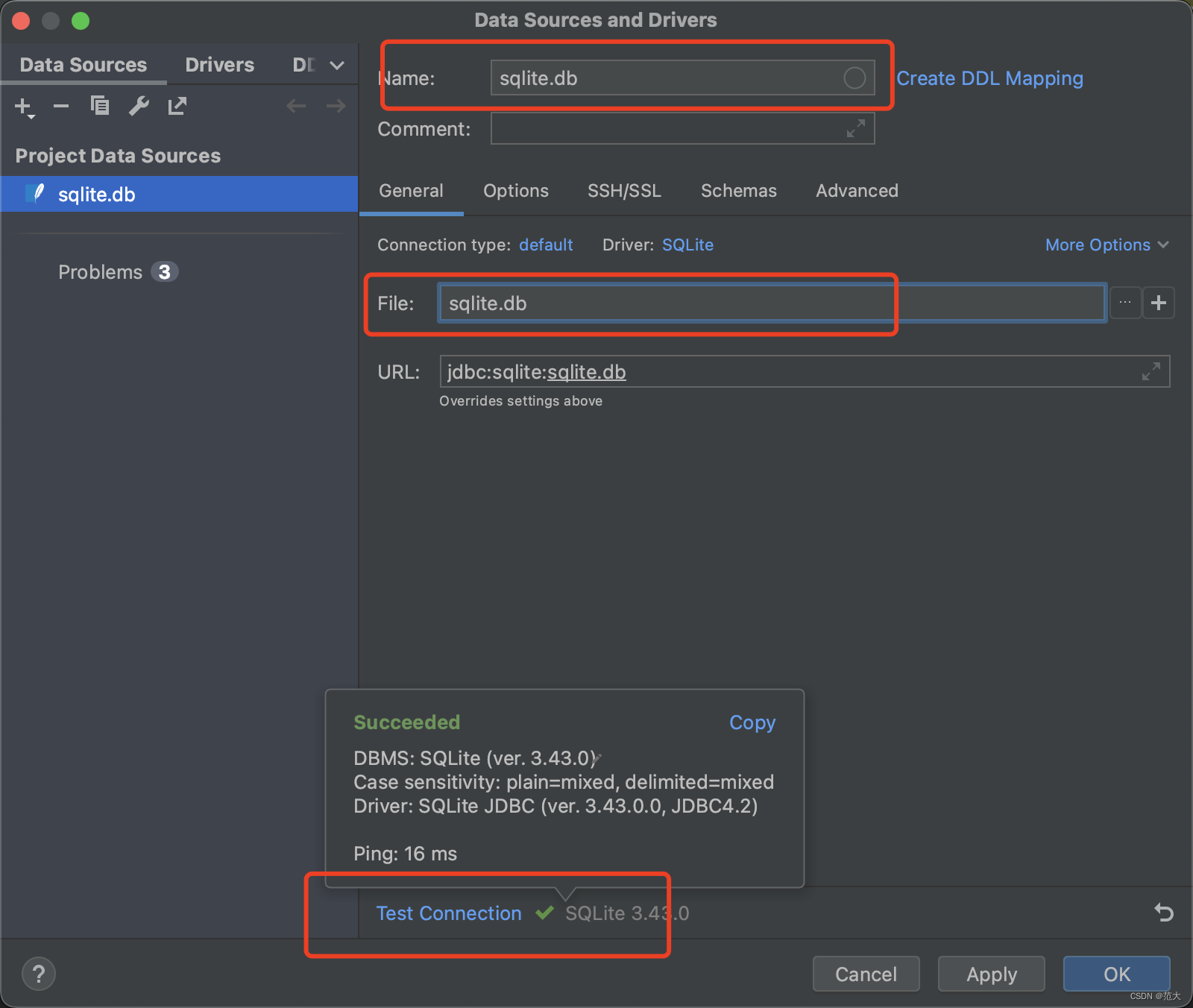Viewport: 1193px width, 1008px height.
Task: Open the SQLite driver link
Action: [687, 245]
